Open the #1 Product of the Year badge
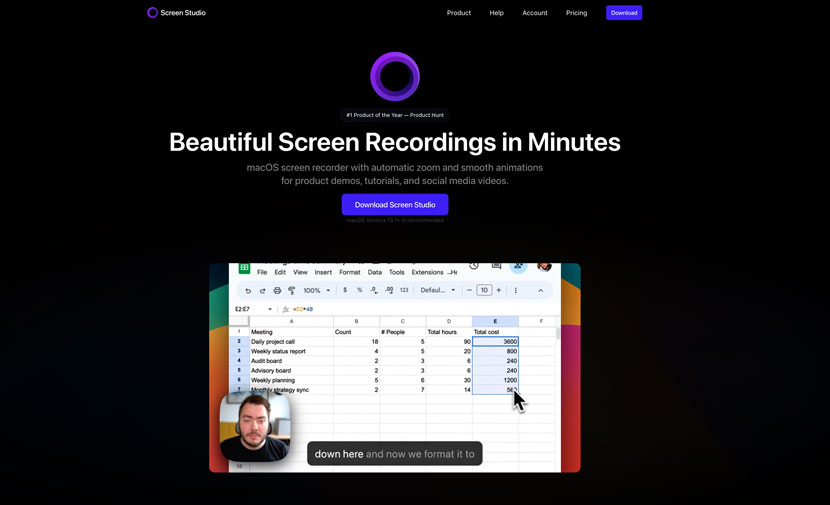 click(x=395, y=115)
